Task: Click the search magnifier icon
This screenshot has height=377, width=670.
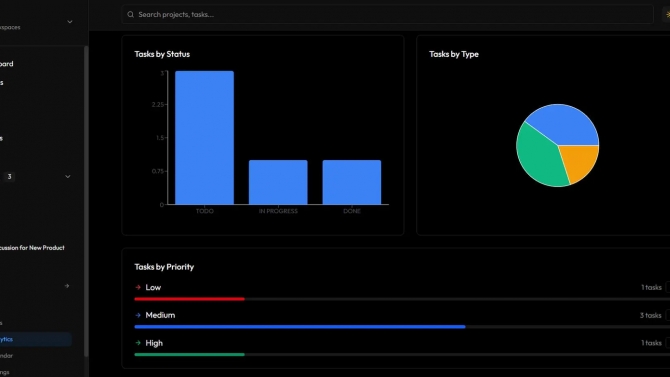Action: pos(130,15)
